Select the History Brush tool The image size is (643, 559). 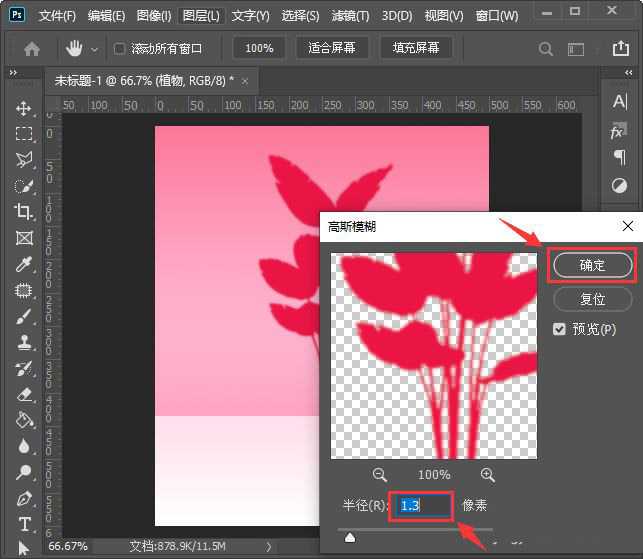click(x=24, y=369)
